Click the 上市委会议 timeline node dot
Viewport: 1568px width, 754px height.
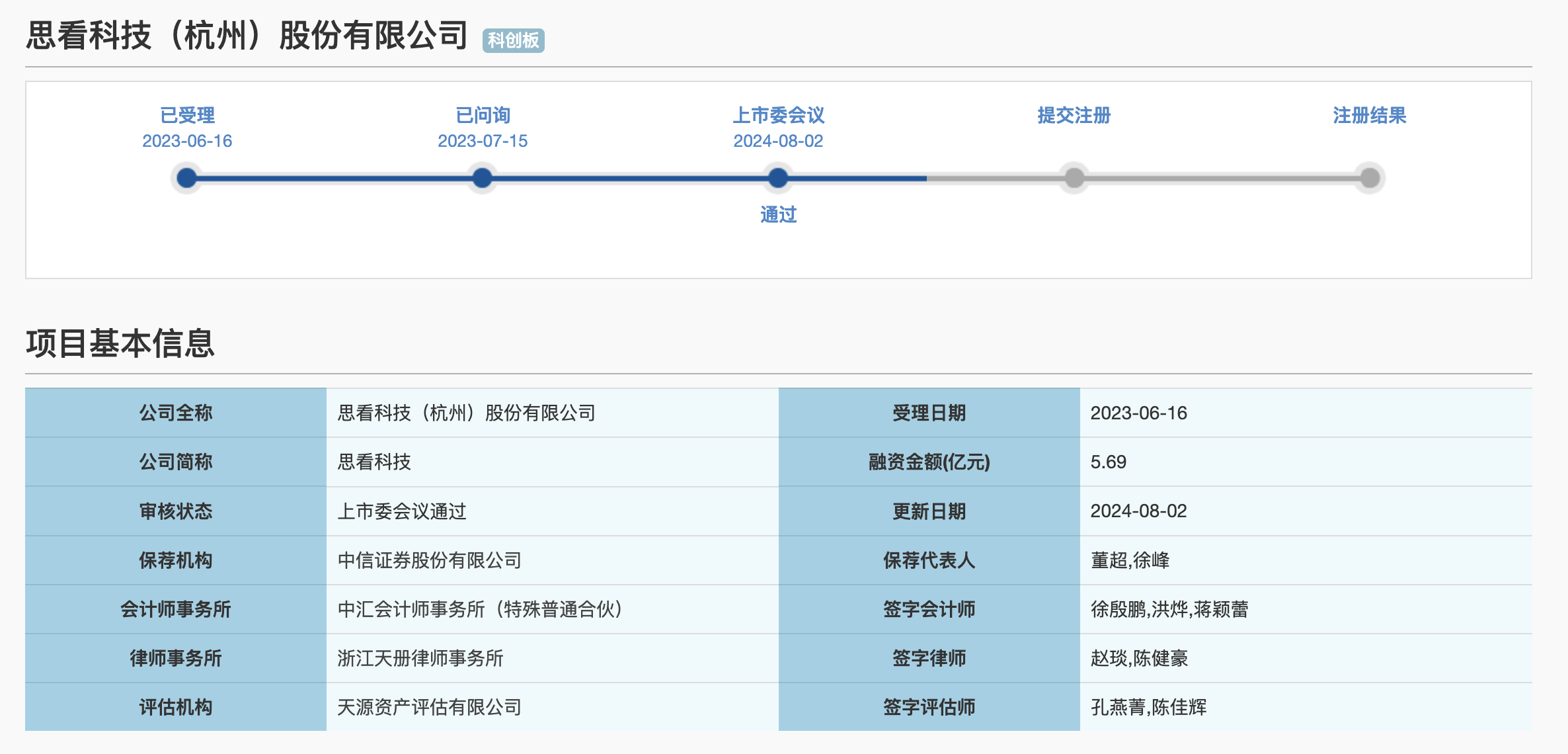pos(778,178)
